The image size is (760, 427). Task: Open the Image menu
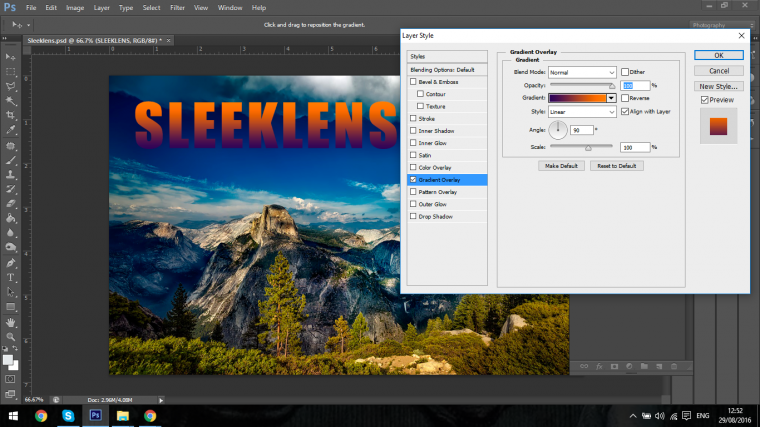(x=75, y=8)
